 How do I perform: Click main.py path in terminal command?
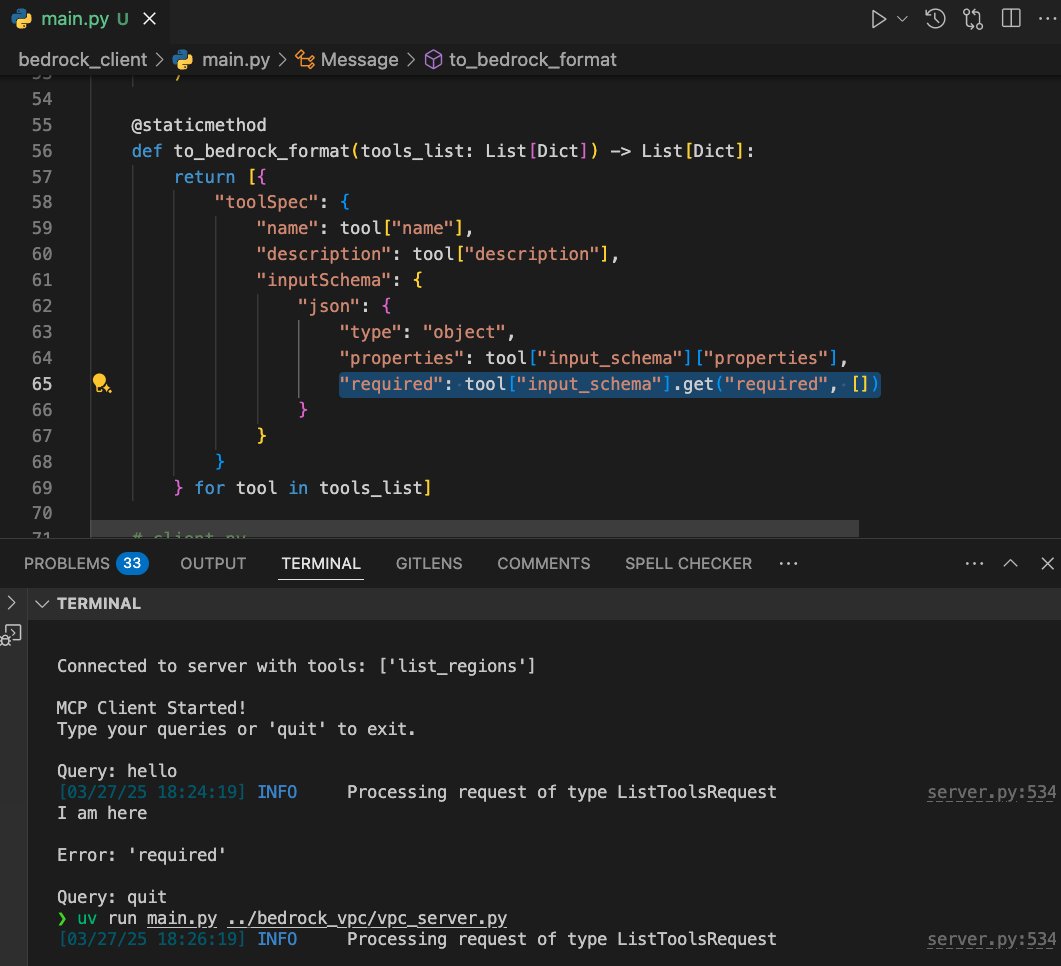182,918
